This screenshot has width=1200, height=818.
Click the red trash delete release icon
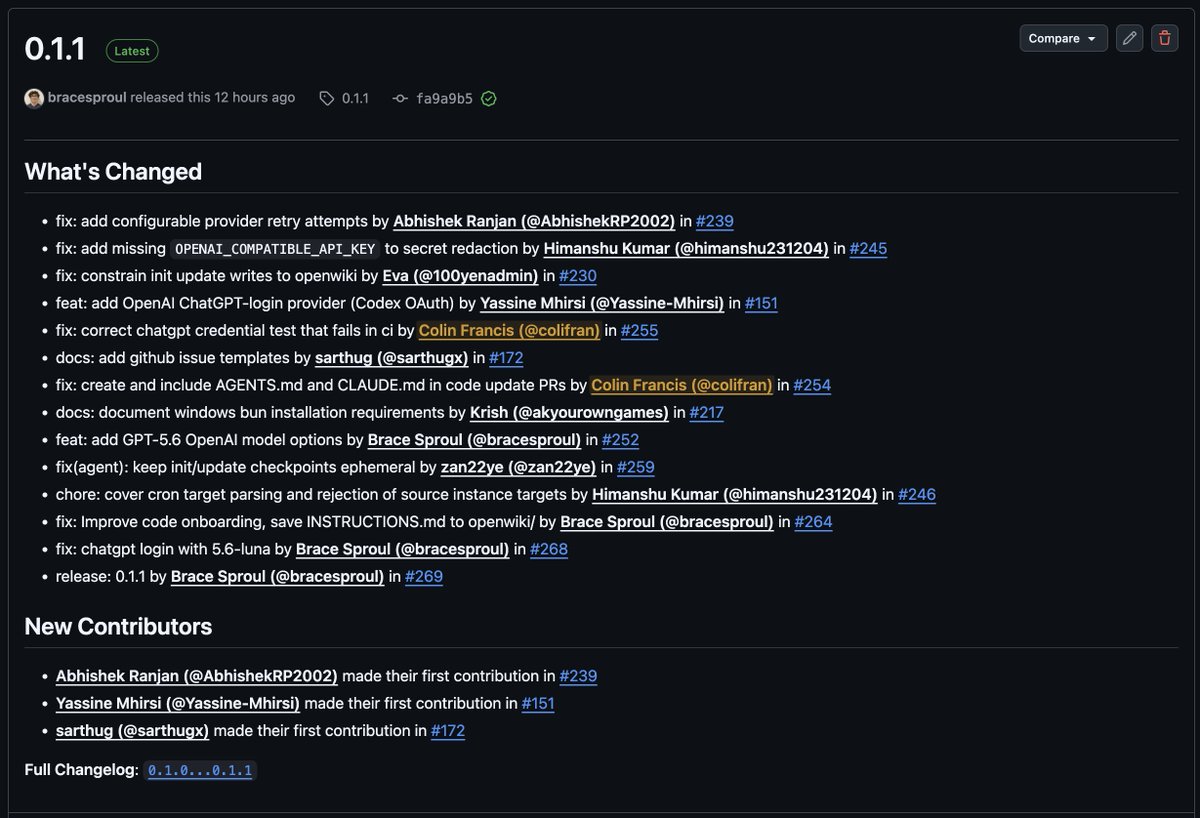click(1164, 38)
